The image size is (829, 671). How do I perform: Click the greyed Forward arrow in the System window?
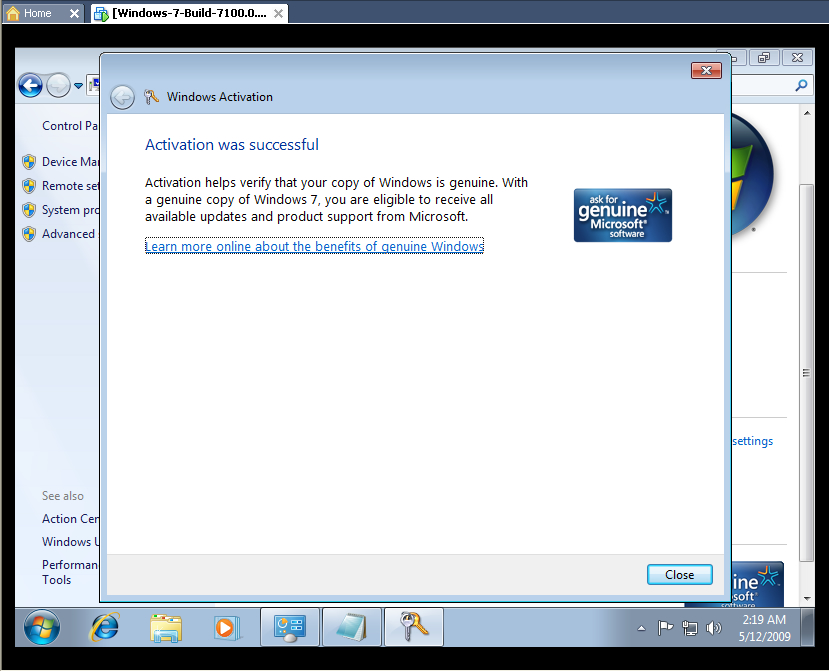(58, 85)
